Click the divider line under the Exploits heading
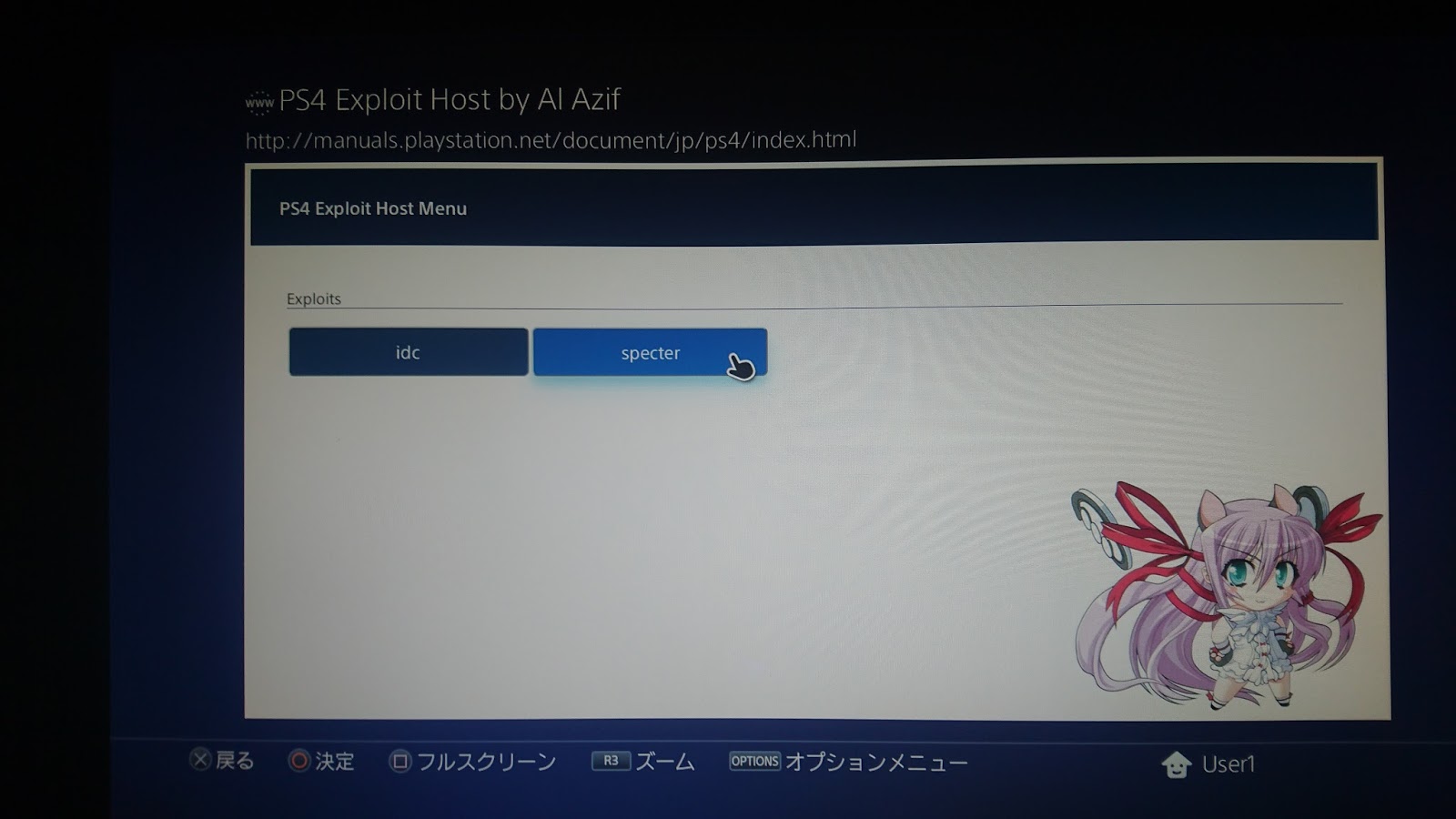The height and width of the screenshot is (819, 1456). click(x=819, y=309)
